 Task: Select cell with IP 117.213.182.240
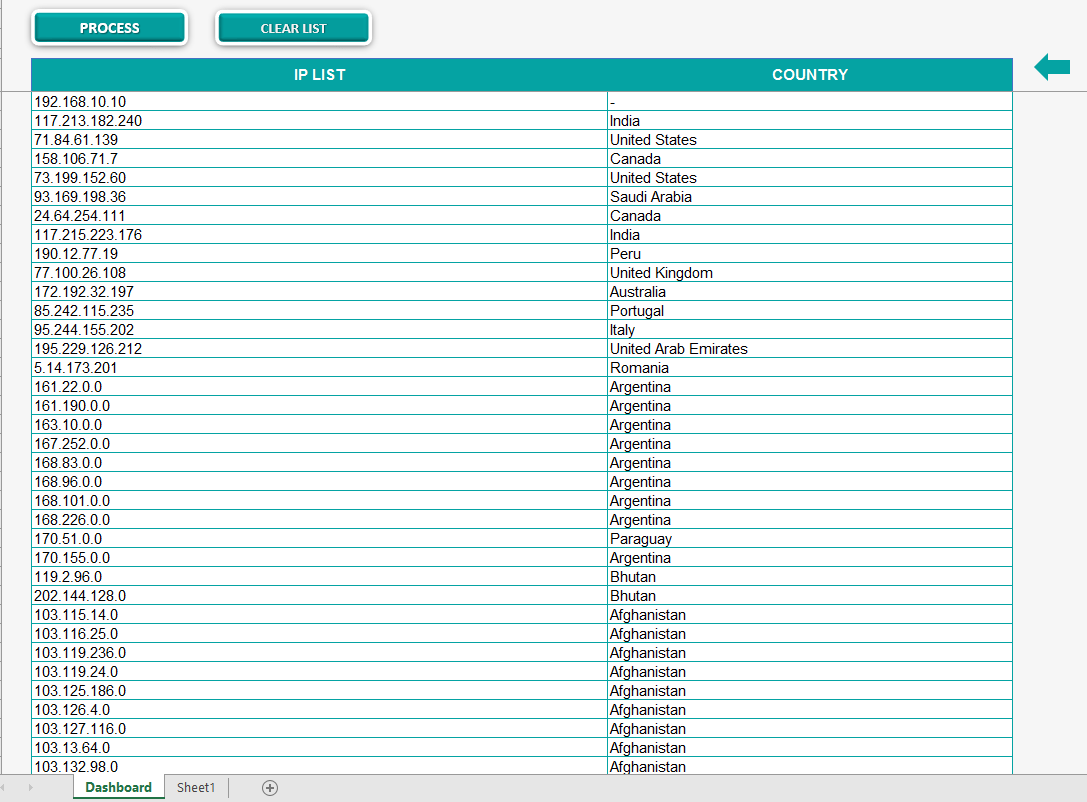(320, 121)
